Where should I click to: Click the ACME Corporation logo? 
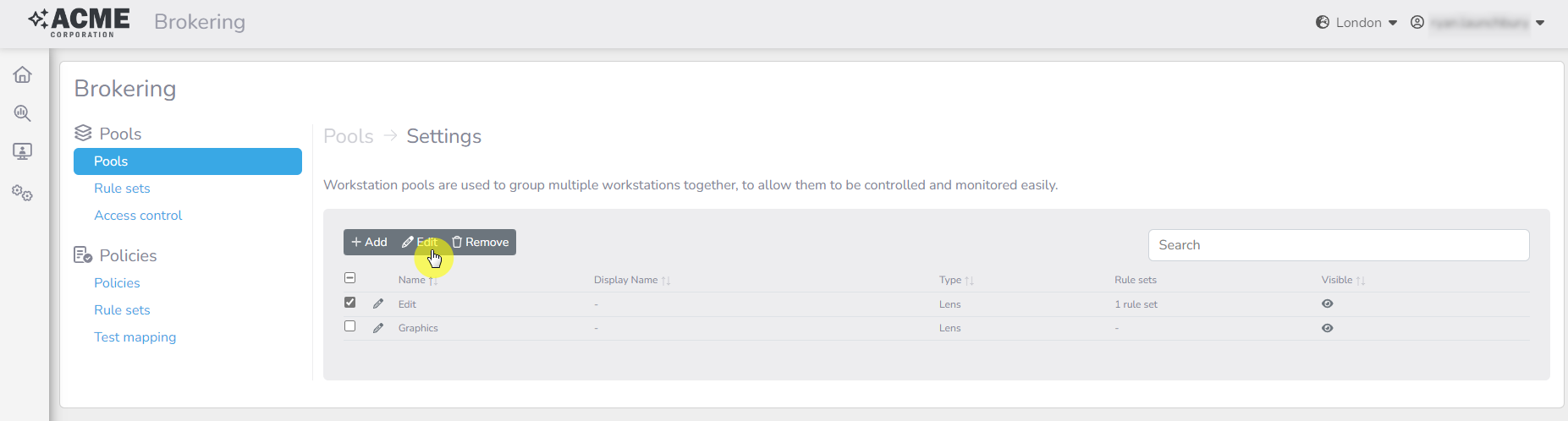tap(80, 23)
